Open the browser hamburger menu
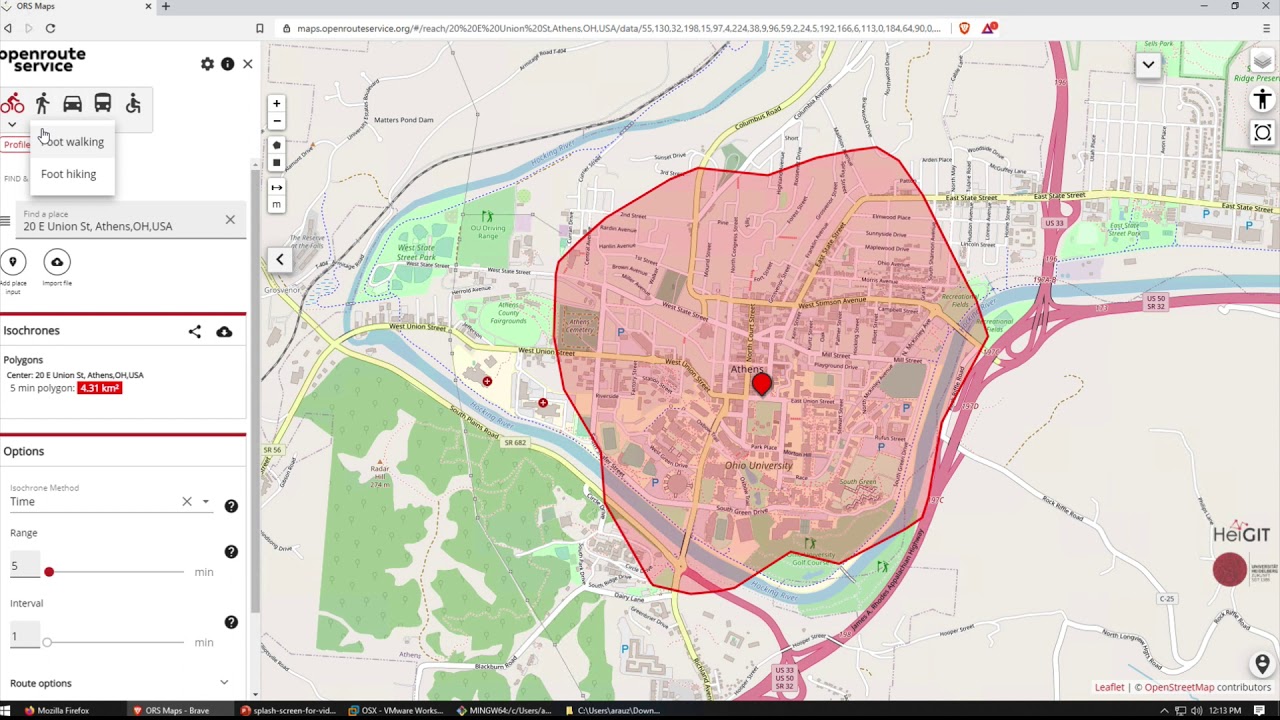 pyautogui.click(x=1266, y=28)
